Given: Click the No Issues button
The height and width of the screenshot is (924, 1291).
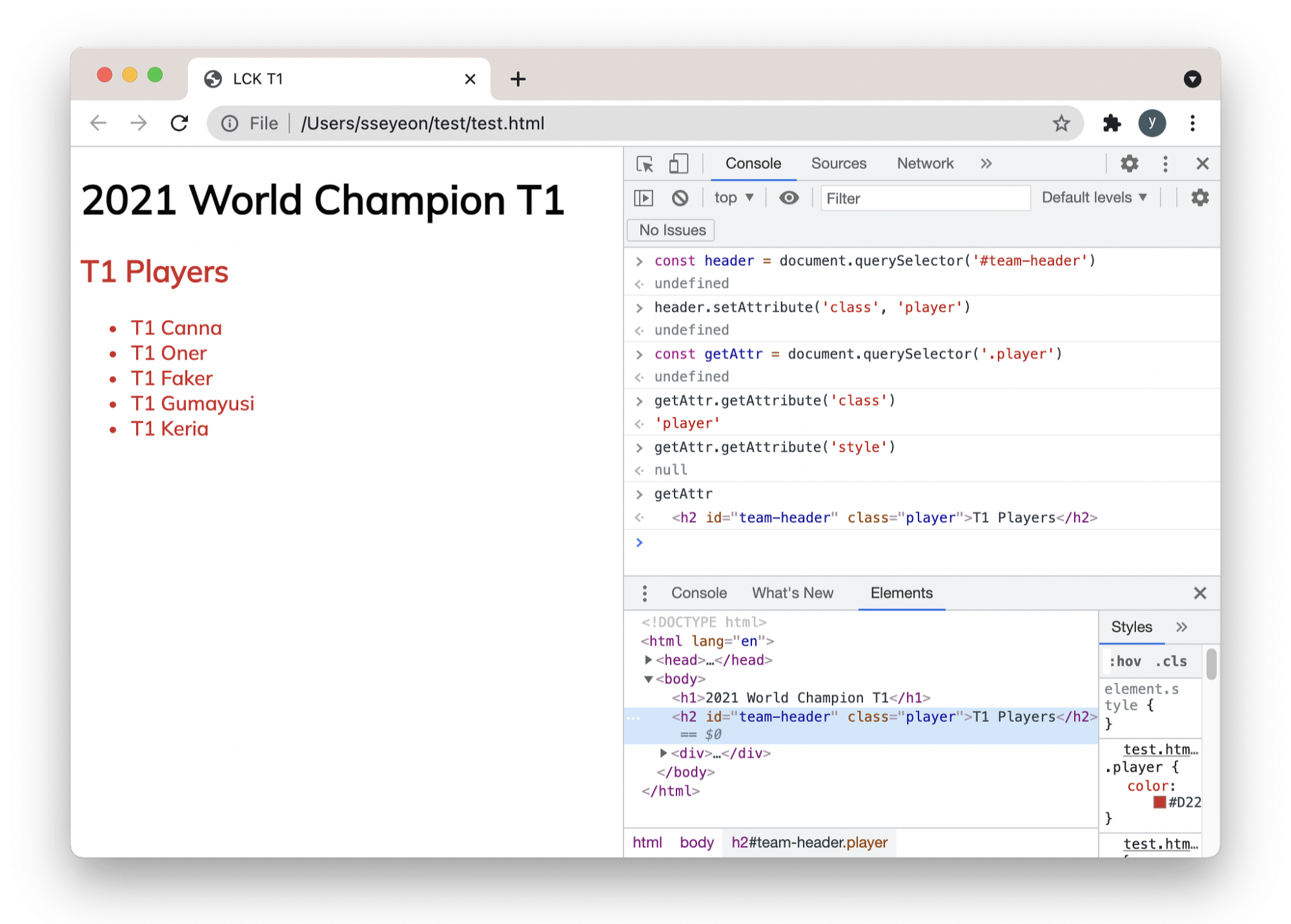Looking at the screenshot, I should coord(671,230).
